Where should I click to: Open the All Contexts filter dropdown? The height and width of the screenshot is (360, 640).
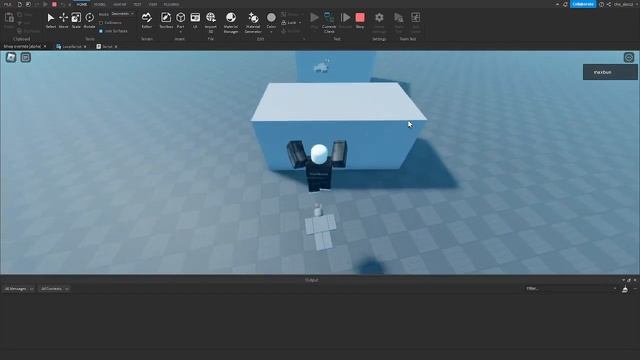(54, 289)
